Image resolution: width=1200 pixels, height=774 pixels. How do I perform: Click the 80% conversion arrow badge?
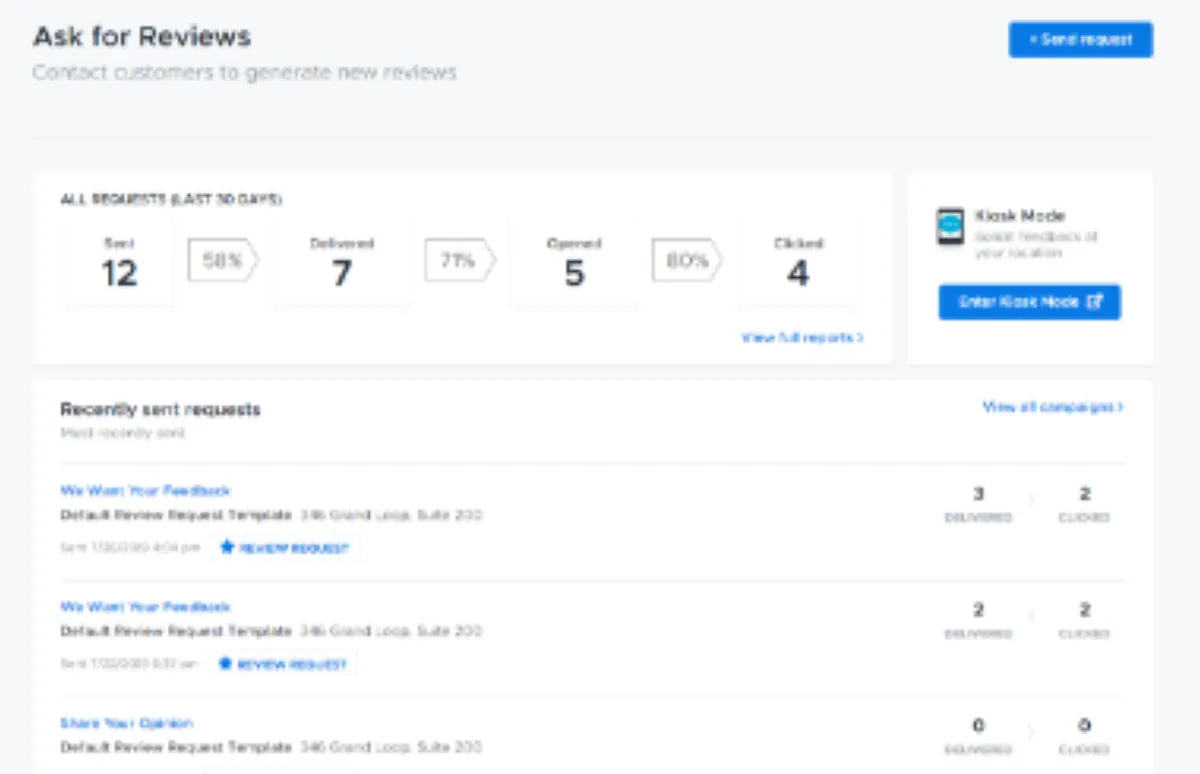687,261
